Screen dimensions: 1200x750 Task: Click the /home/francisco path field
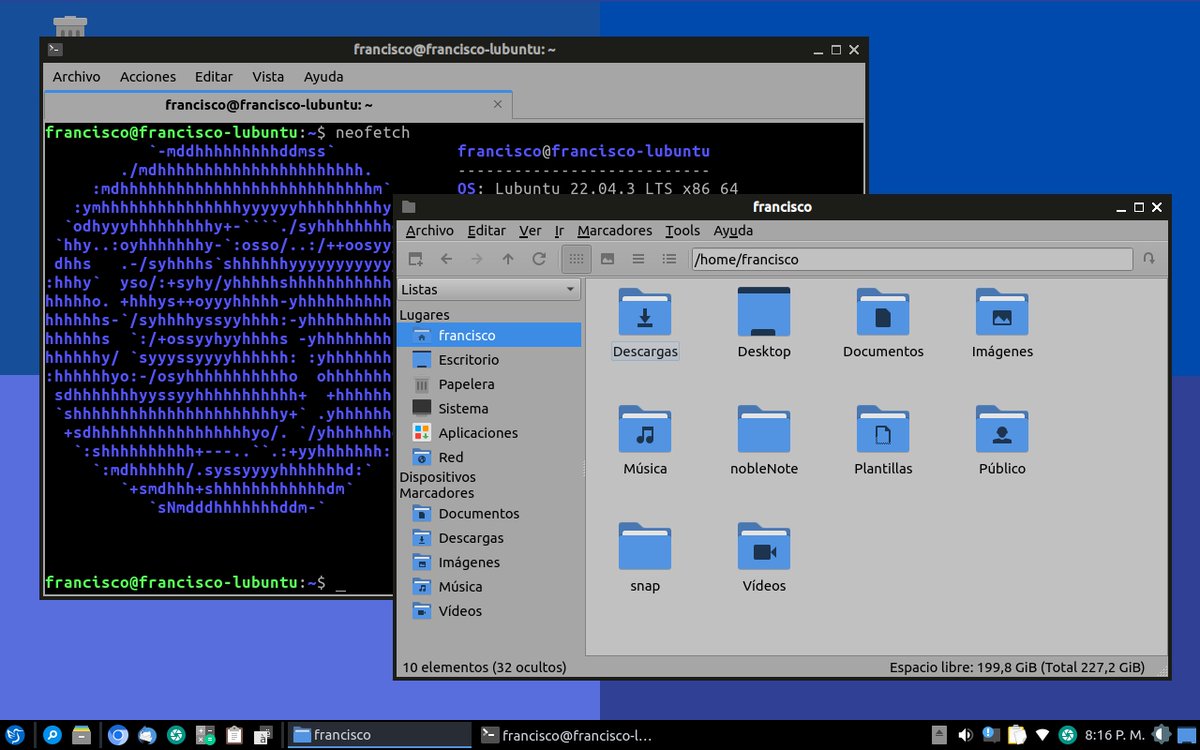pyautogui.click(x=912, y=259)
